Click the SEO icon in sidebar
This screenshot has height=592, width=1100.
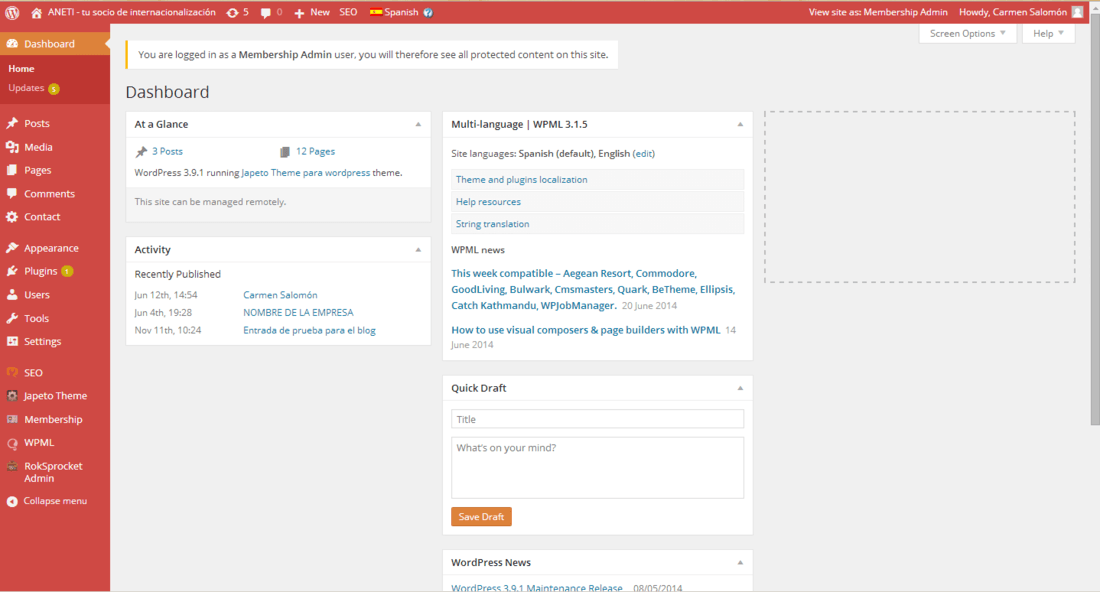pos(12,372)
